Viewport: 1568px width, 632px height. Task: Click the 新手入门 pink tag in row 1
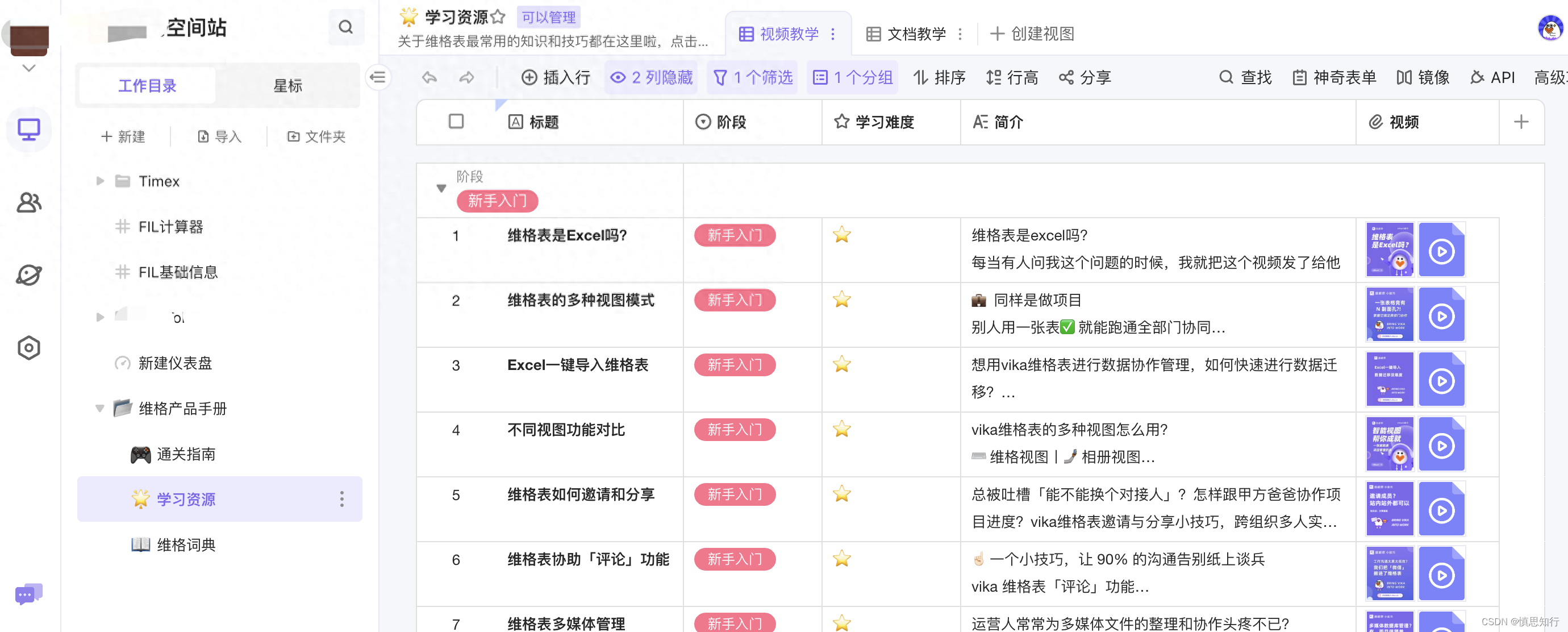(735, 235)
